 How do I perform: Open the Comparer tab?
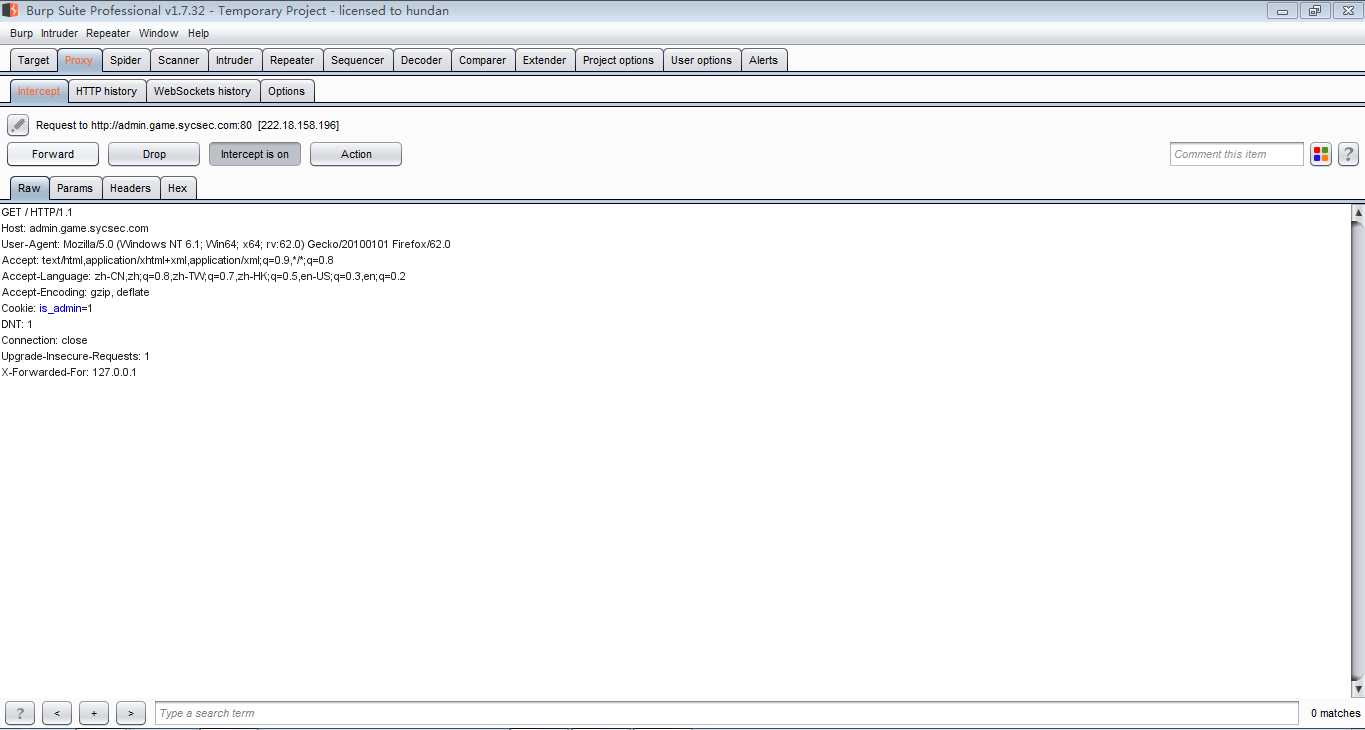483,60
